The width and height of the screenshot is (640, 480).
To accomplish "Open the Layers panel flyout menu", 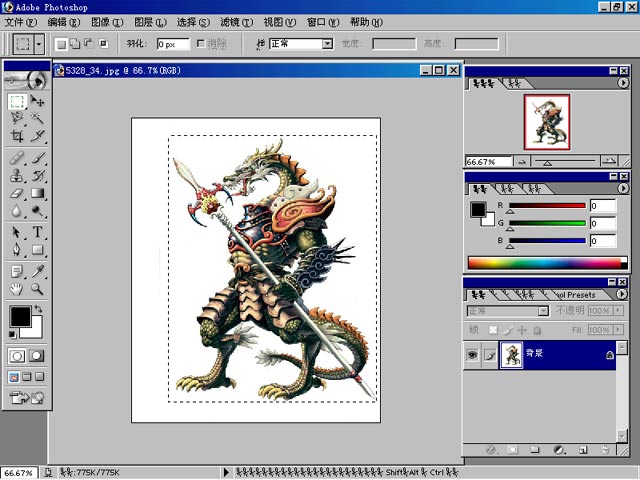I will pos(622,294).
